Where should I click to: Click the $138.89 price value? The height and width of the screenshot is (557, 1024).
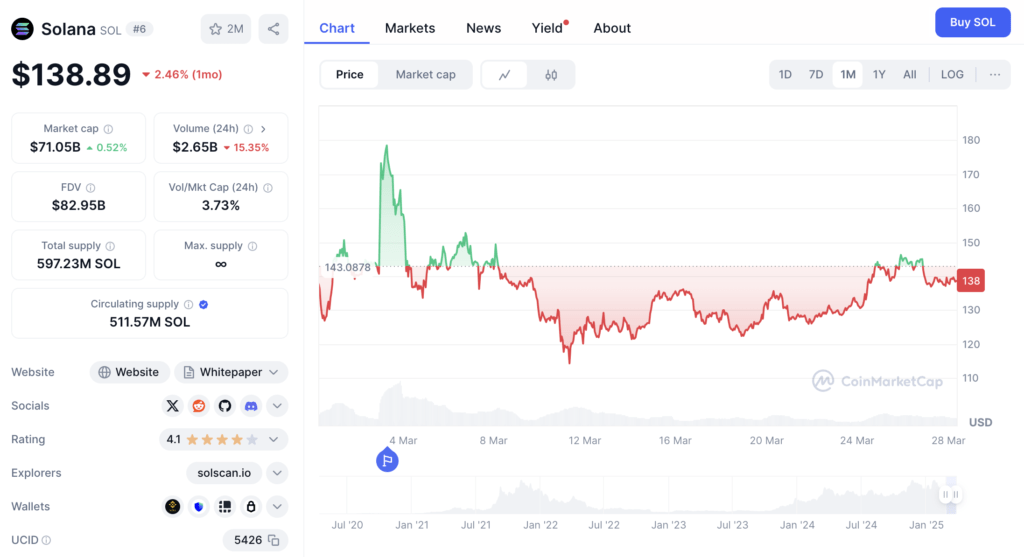(x=71, y=74)
